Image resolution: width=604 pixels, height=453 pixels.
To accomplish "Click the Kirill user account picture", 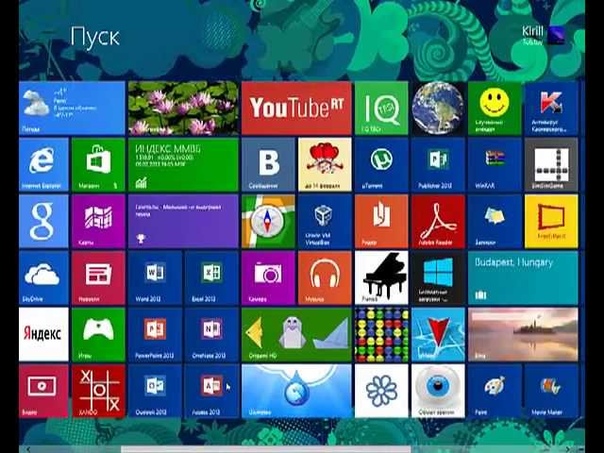I will (x=556, y=35).
